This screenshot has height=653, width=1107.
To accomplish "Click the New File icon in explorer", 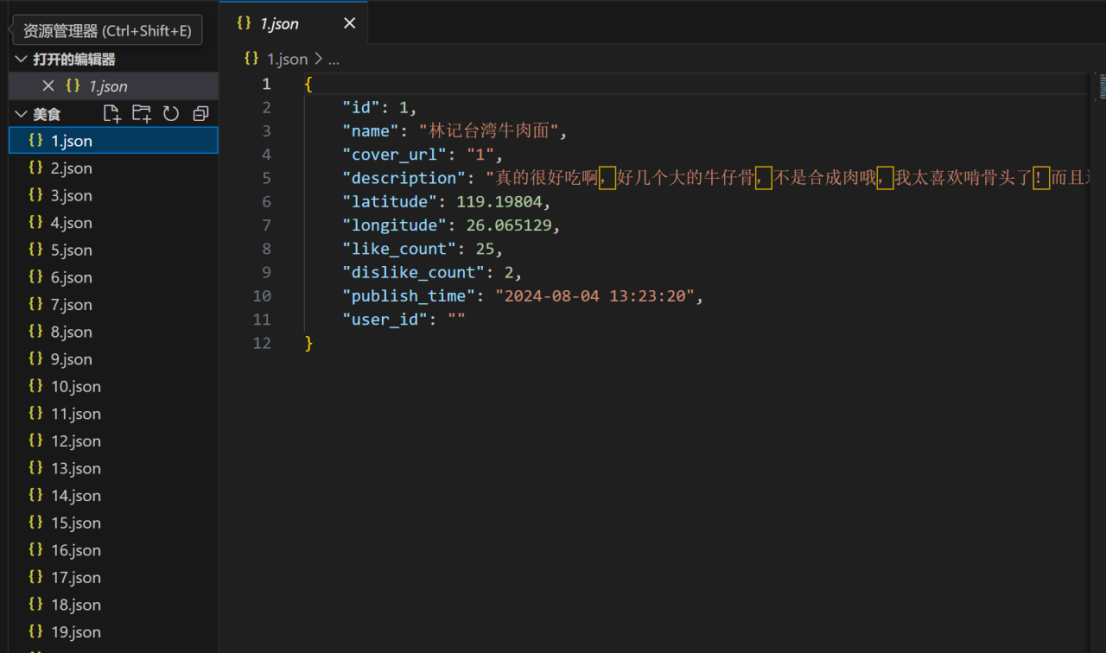I will [112, 114].
